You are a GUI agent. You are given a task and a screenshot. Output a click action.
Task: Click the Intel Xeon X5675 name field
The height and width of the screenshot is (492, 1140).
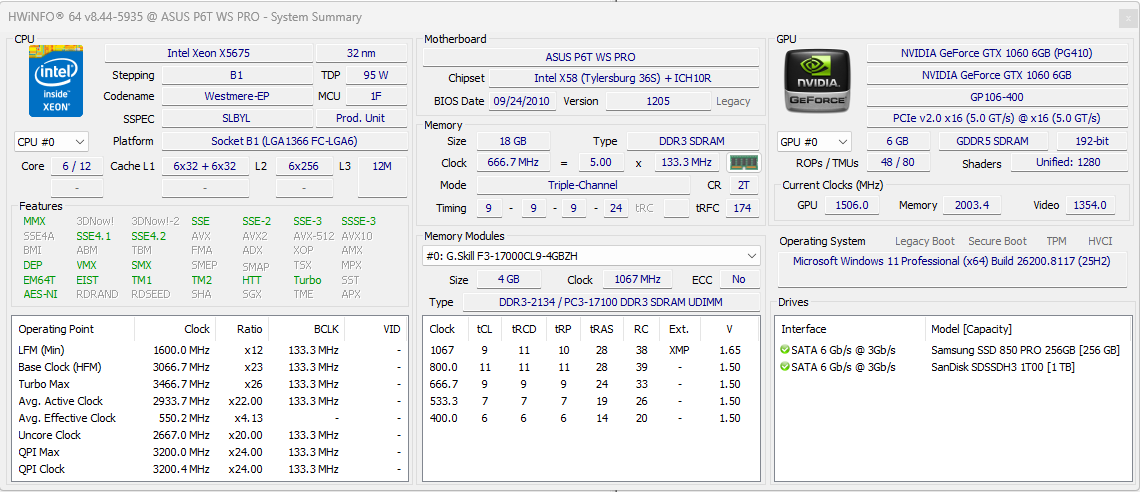point(209,53)
